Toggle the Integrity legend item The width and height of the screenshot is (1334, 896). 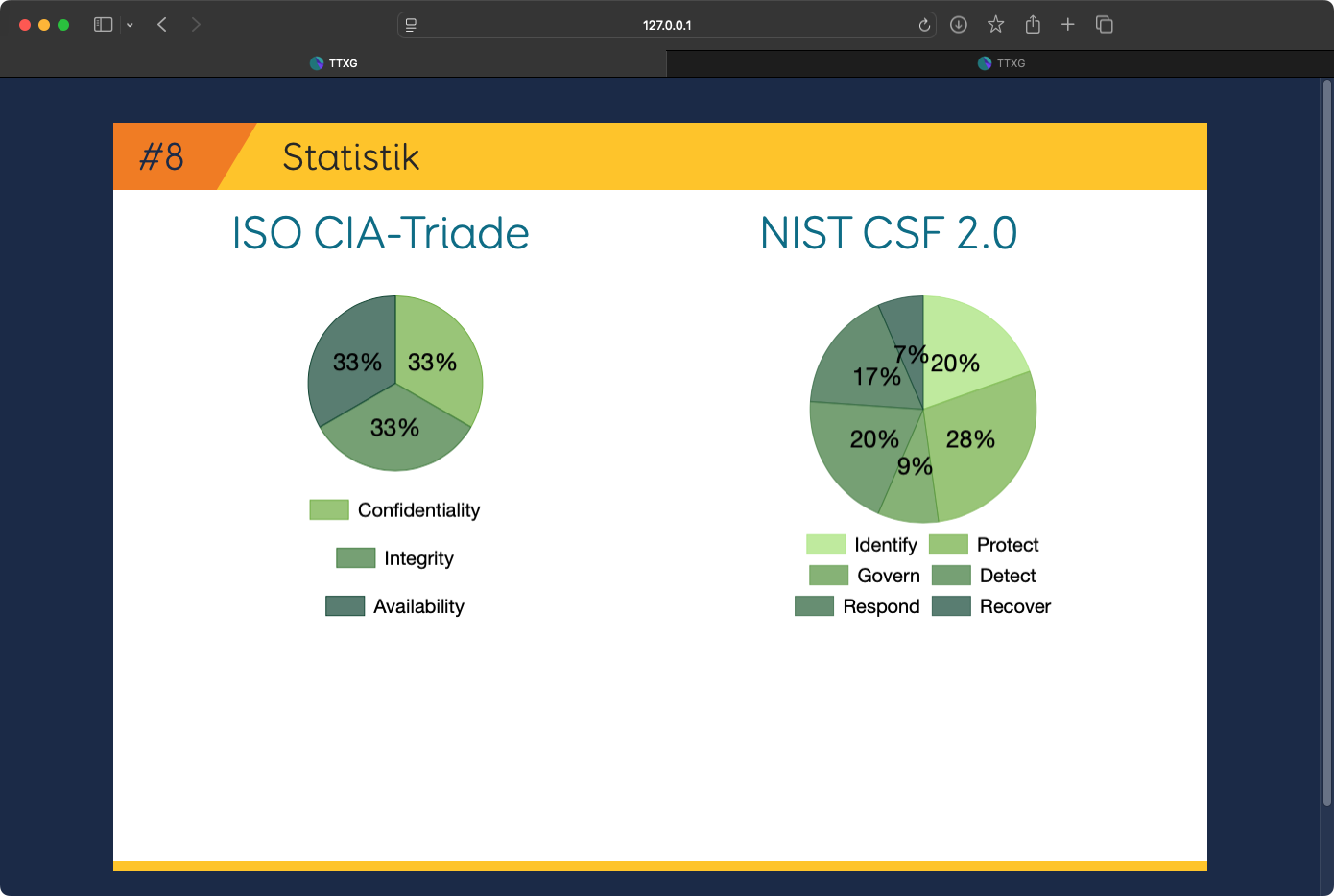[x=394, y=558]
